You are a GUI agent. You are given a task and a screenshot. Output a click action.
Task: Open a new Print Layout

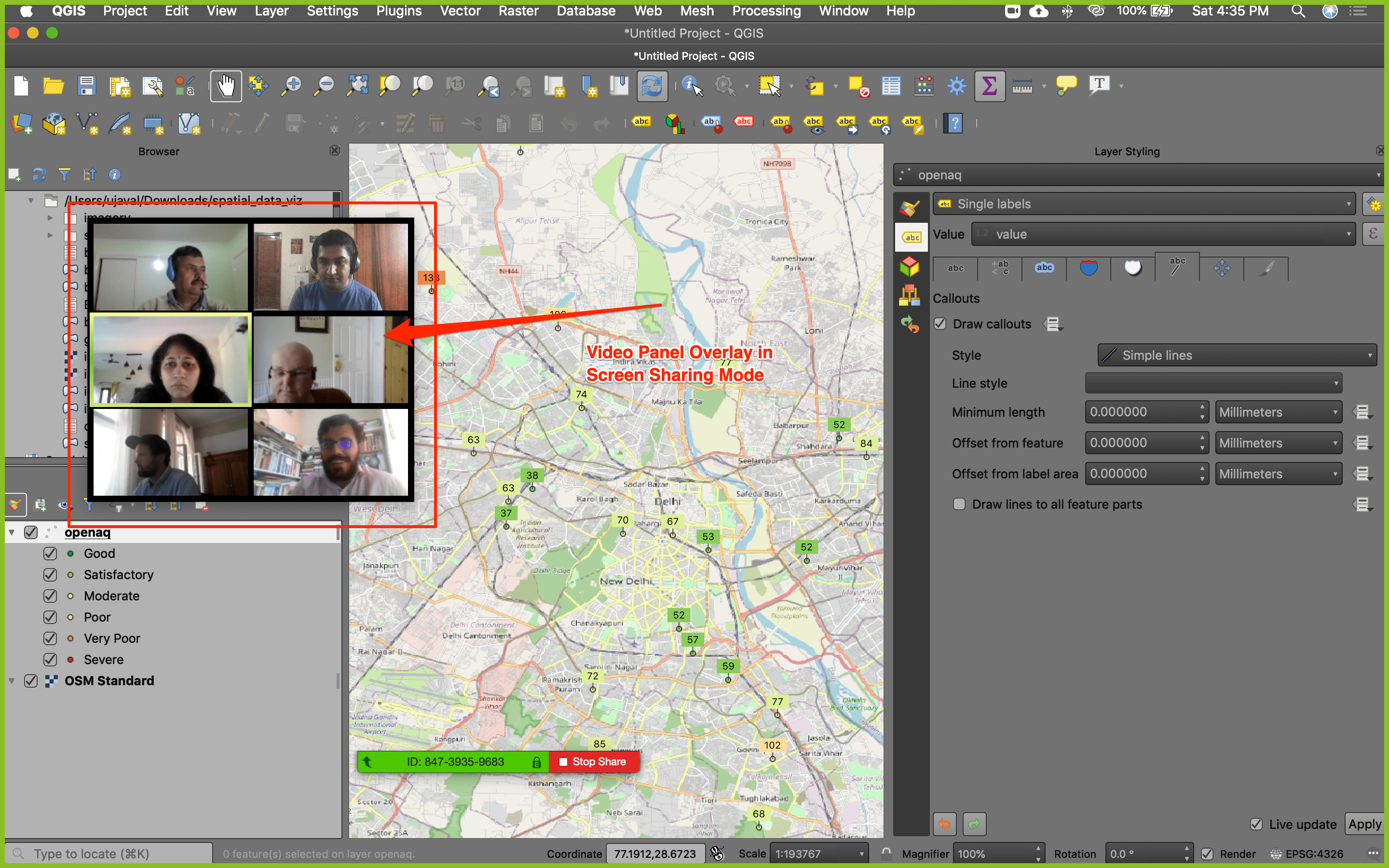(120, 85)
